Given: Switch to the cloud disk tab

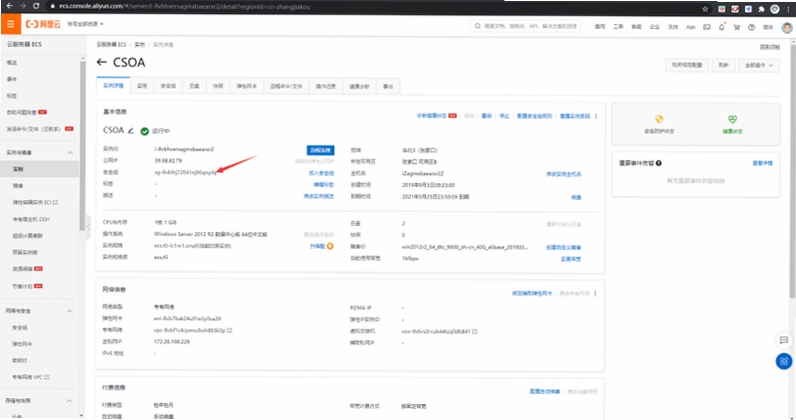Looking at the screenshot, I should point(194,86).
